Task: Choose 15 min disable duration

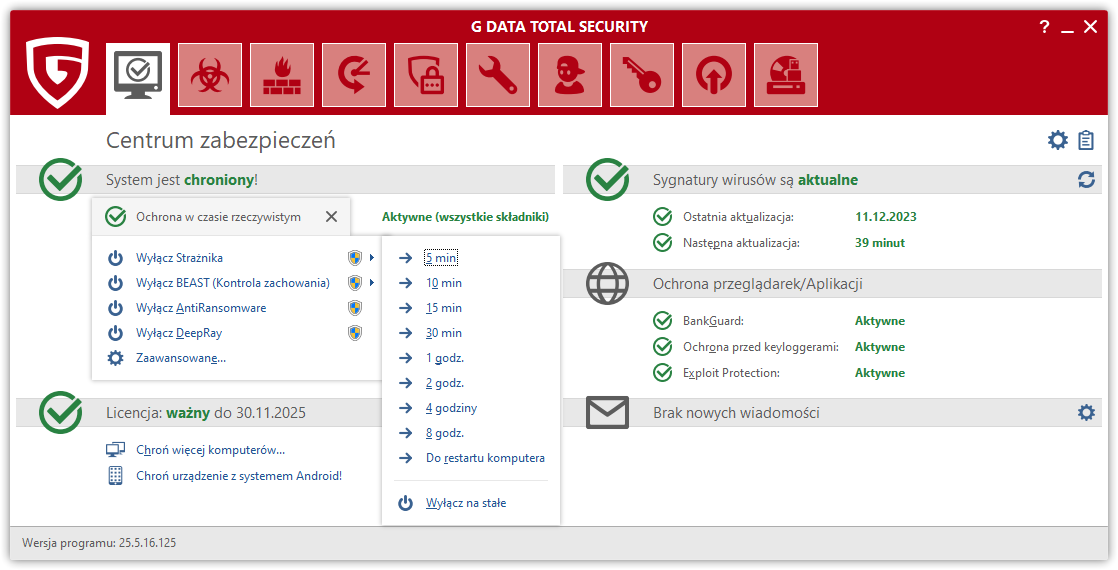Action: point(444,308)
